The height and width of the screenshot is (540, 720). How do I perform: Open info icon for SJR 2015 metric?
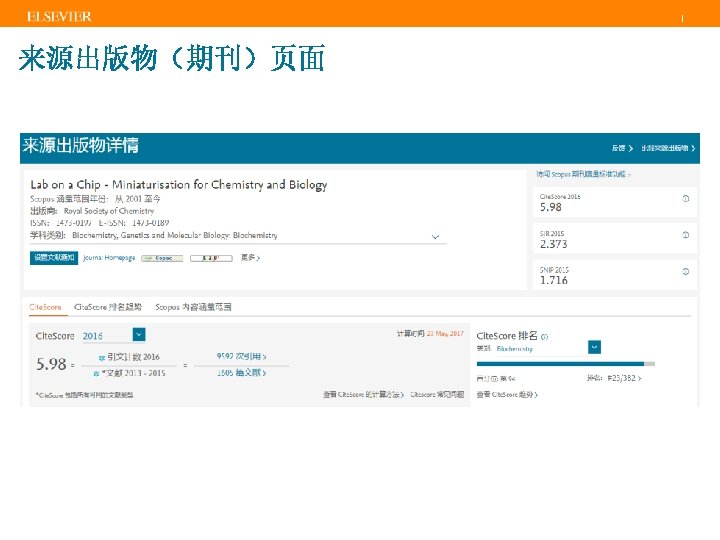(686, 235)
